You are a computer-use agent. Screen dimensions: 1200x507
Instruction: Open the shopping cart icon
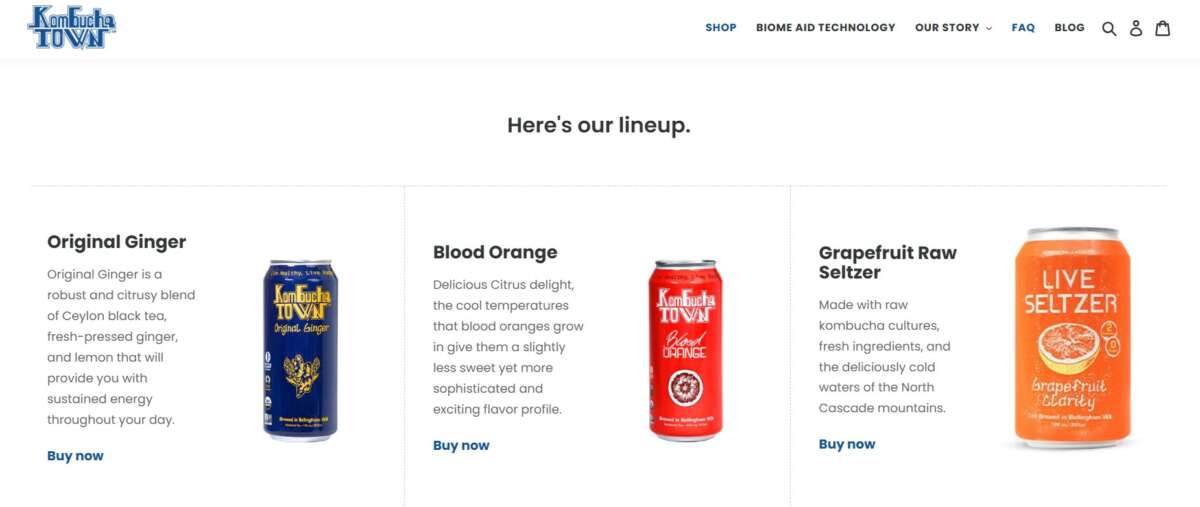pyautogui.click(x=1163, y=28)
